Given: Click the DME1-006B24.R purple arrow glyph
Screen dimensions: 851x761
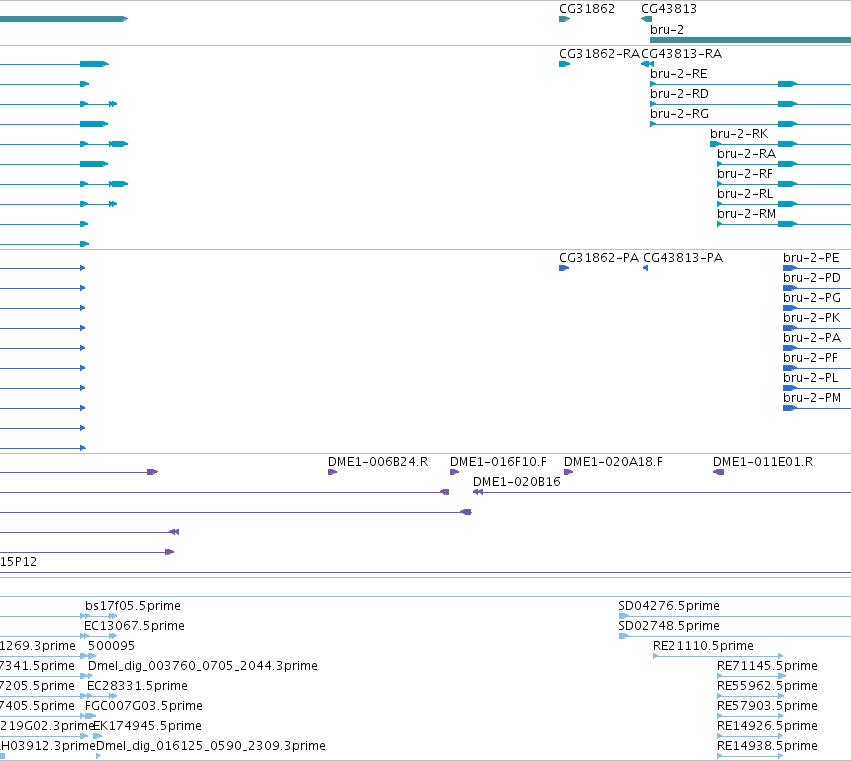Looking at the screenshot, I should pos(332,472).
